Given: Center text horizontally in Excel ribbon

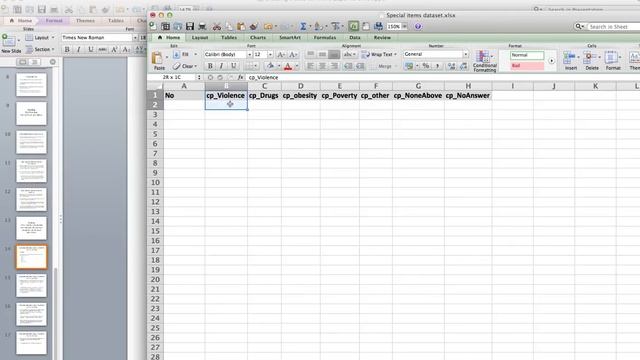Looking at the screenshot, I should [322, 66].
